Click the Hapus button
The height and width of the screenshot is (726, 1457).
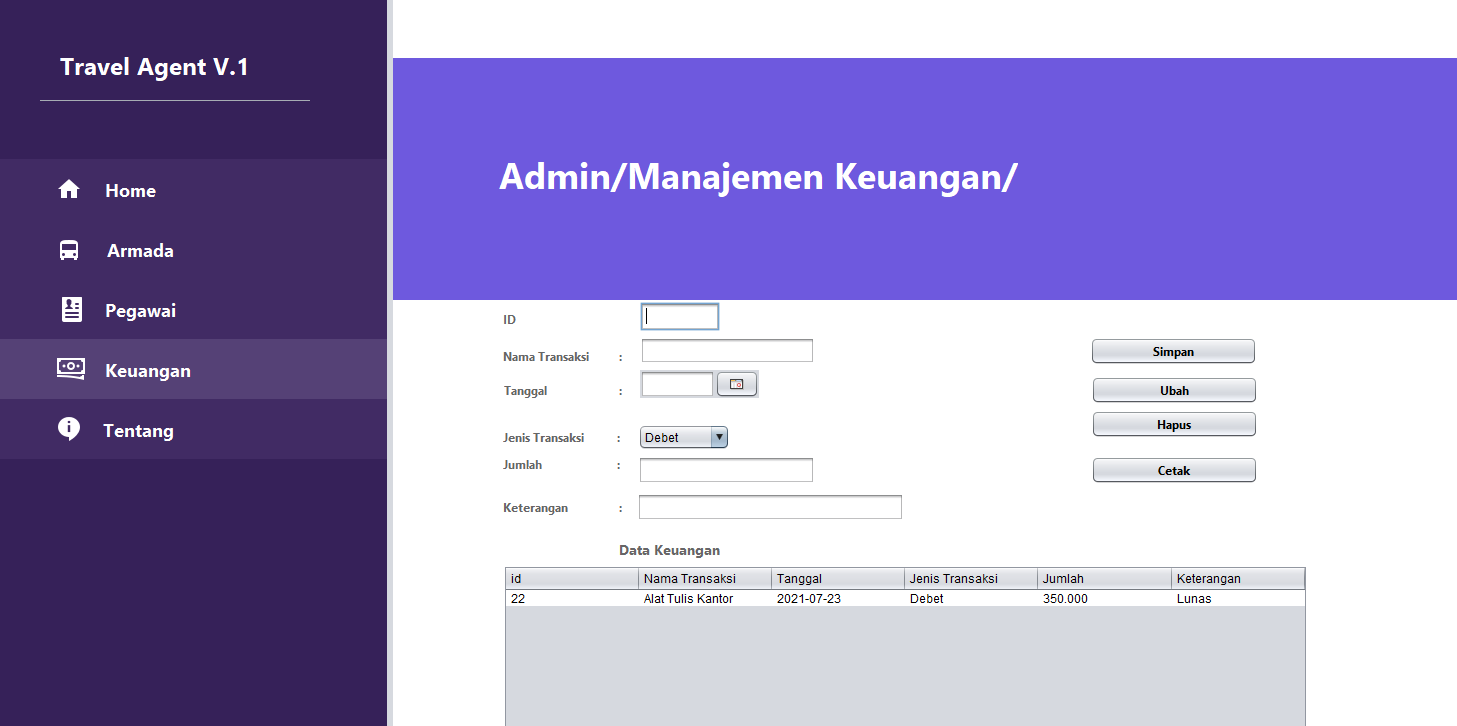(1174, 424)
